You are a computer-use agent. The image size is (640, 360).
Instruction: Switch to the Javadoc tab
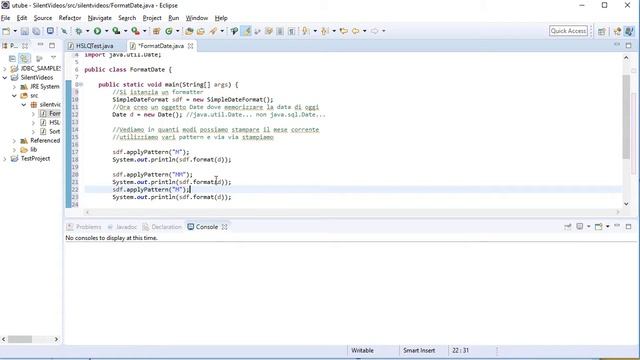coord(122,227)
